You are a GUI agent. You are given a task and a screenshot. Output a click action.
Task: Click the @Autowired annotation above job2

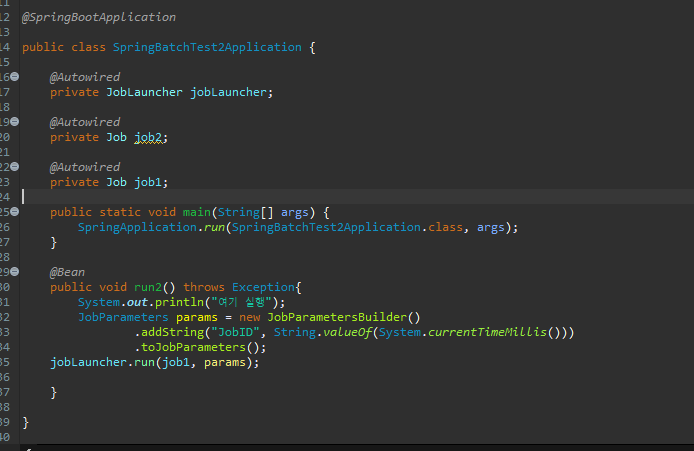[85, 122]
